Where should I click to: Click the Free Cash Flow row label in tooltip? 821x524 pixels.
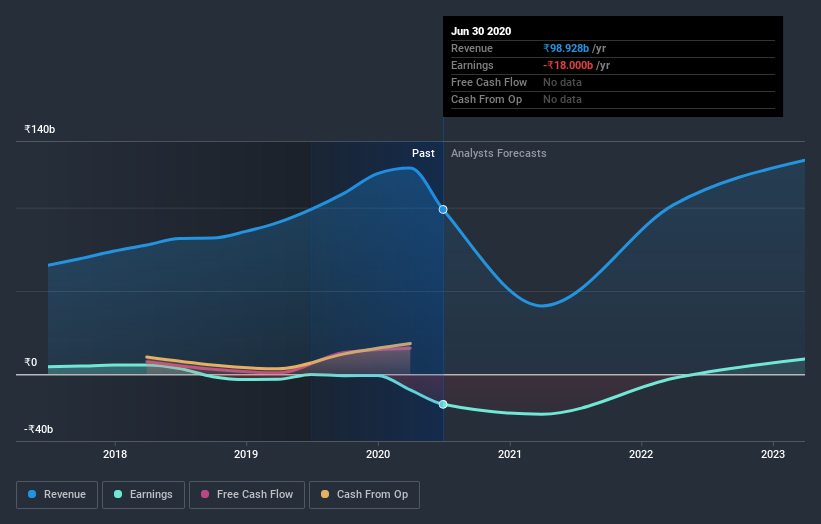(489, 82)
